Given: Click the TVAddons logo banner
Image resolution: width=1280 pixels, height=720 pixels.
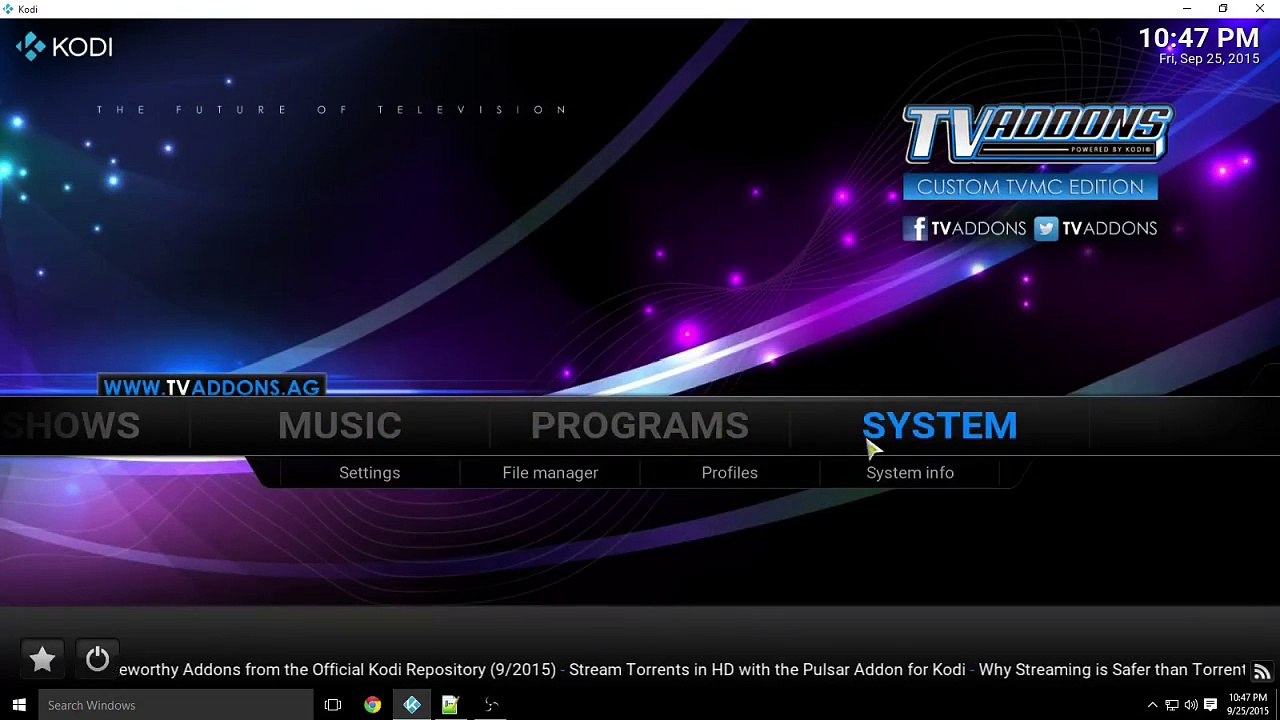Looking at the screenshot, I should (1038, 134).
